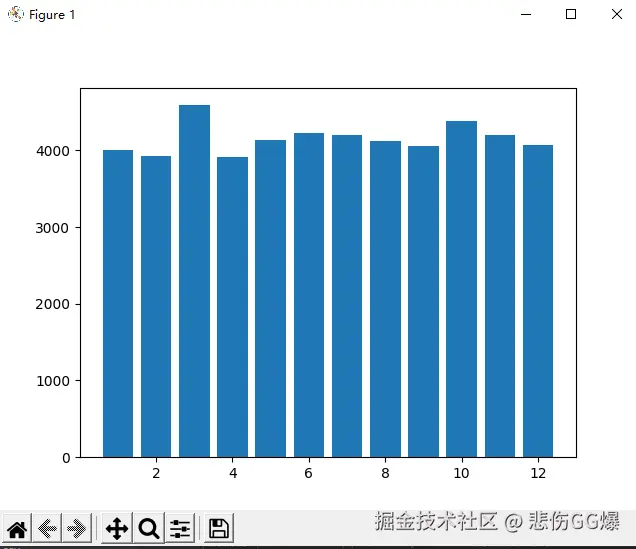Click the tallest bar at x=3
This screenshot has width=636, height=549.
[x=194, y=281]
